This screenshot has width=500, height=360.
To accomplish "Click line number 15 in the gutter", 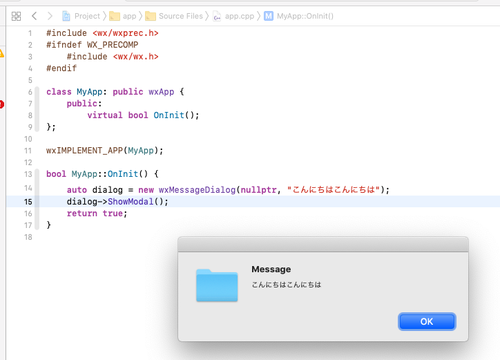I will [x=28, y=202].
